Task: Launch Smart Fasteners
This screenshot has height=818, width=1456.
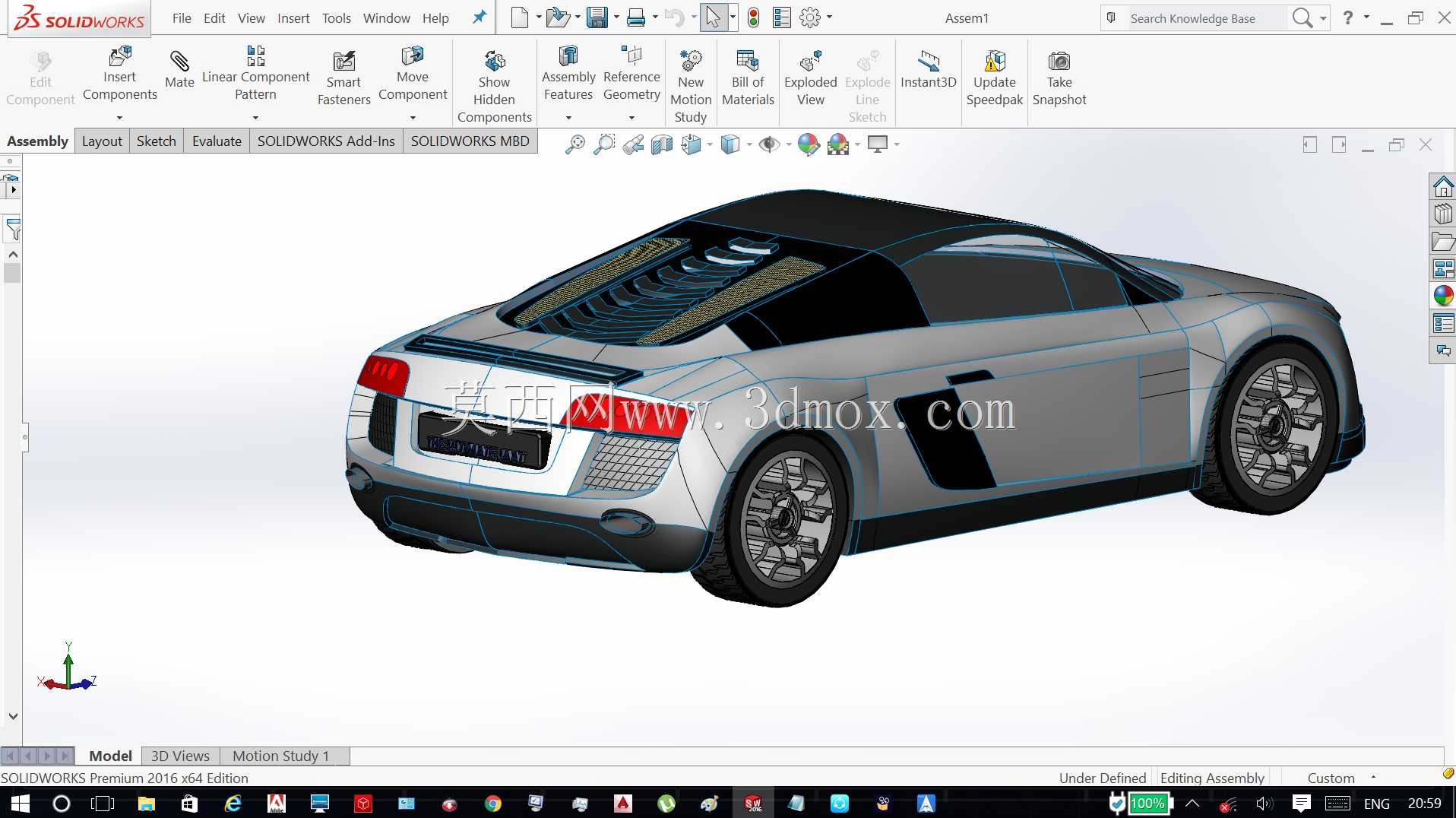Action: [x=343, y=78]
